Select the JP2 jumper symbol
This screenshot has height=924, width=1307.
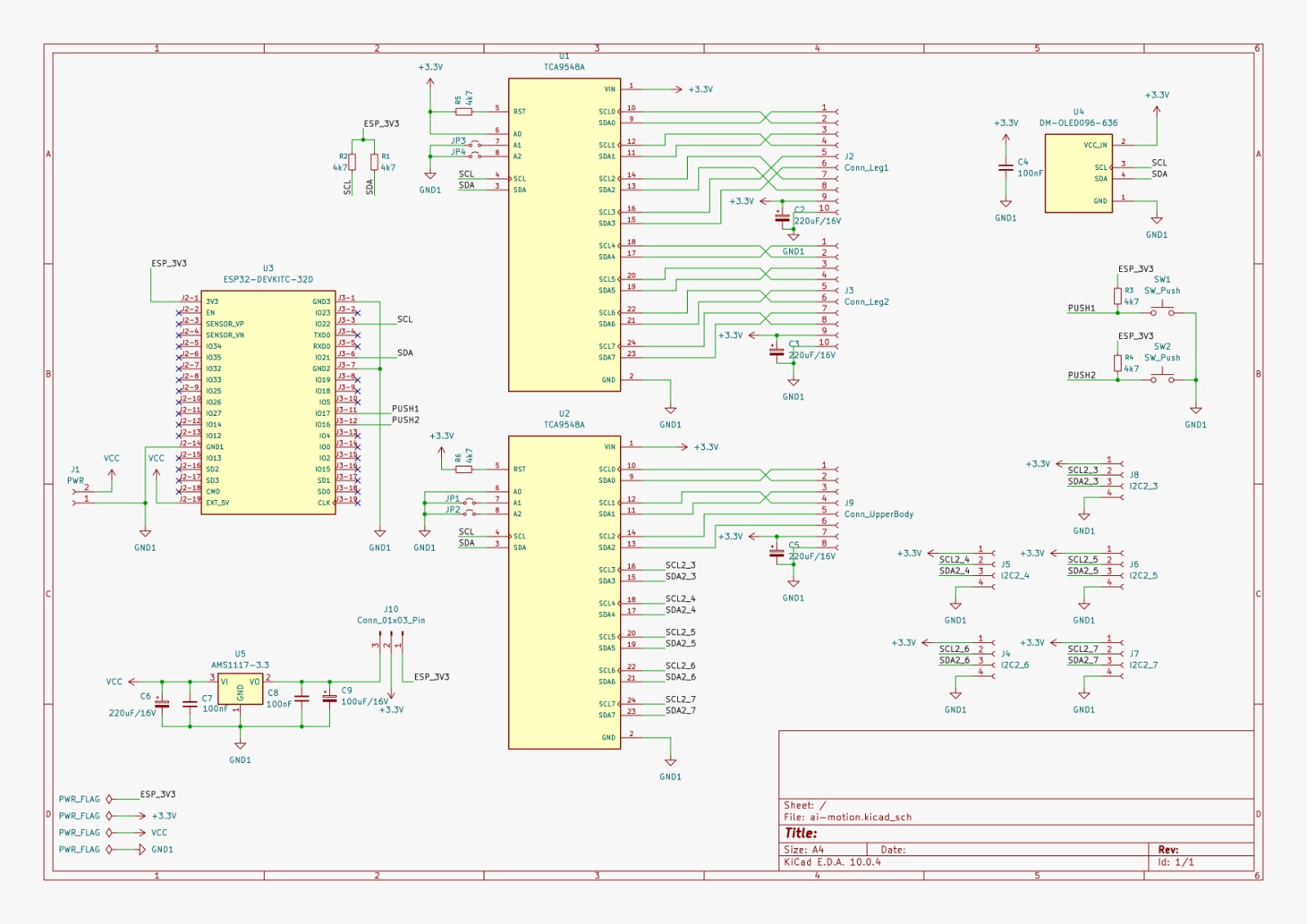coord(469,513)
